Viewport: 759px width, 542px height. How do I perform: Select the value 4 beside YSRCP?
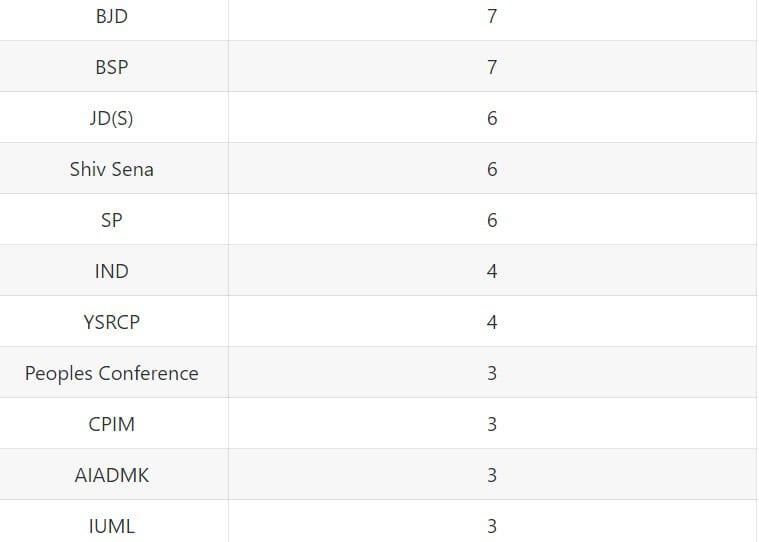[x=492, y=322]
